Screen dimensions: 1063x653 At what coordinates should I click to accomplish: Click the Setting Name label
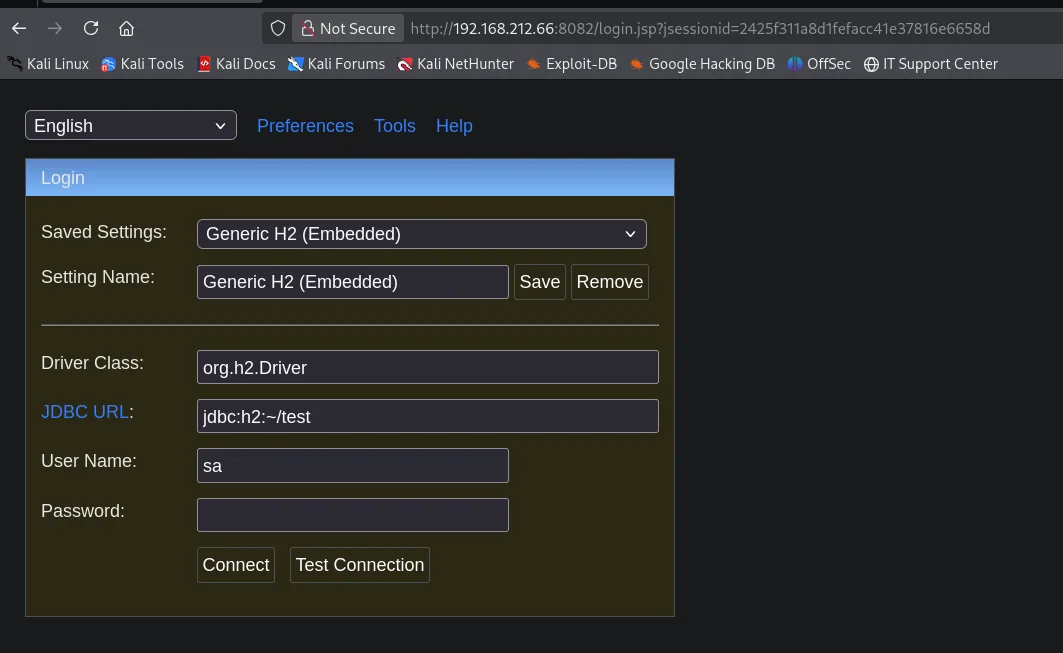tap(98, 277)
